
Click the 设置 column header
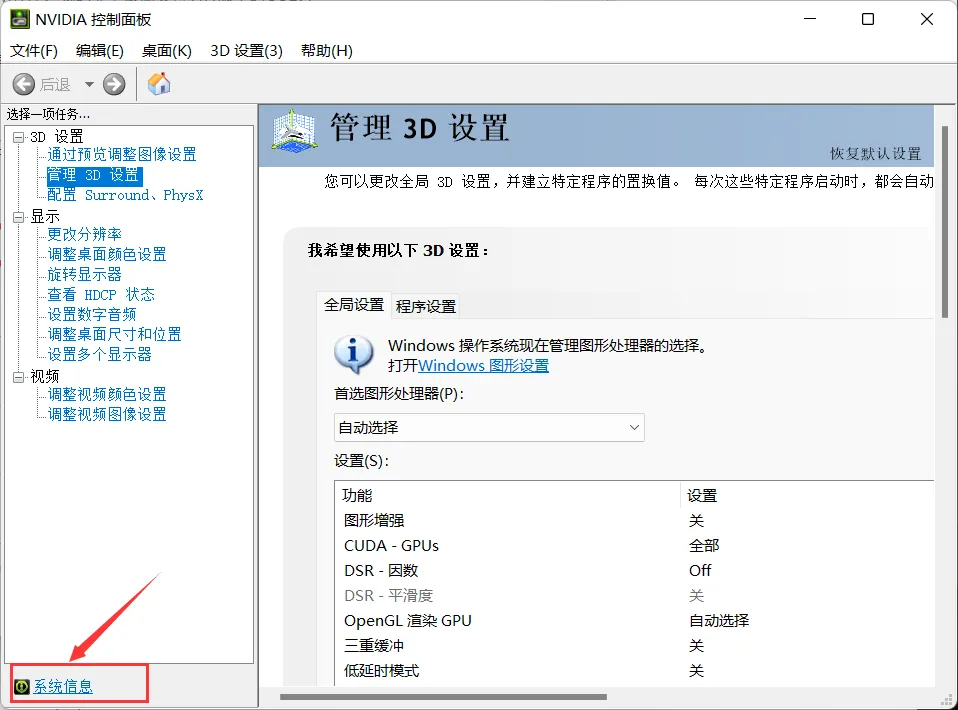(x=807, y=496)
